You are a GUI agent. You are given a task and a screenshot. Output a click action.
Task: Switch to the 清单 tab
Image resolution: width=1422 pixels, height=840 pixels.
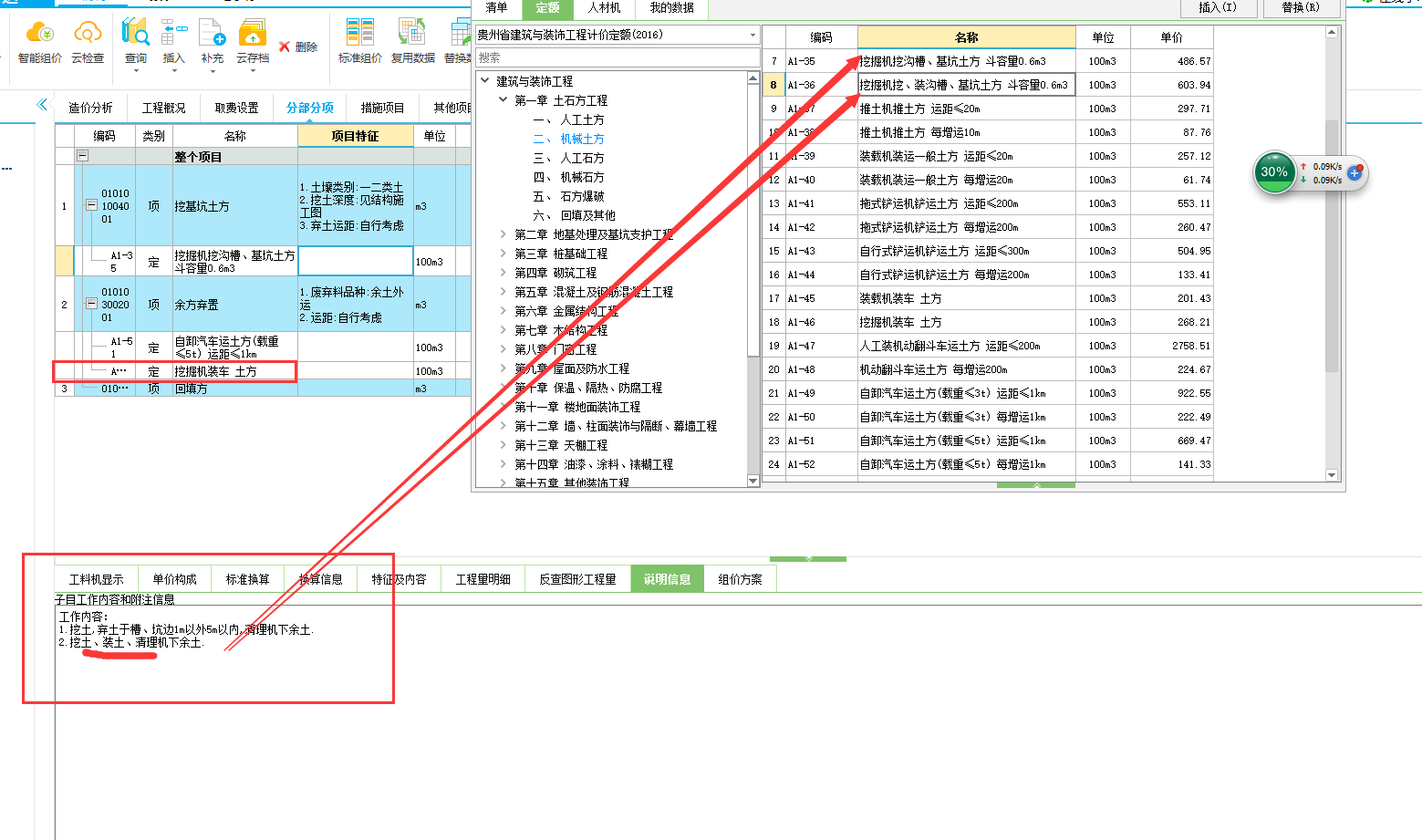click(496, 8)
